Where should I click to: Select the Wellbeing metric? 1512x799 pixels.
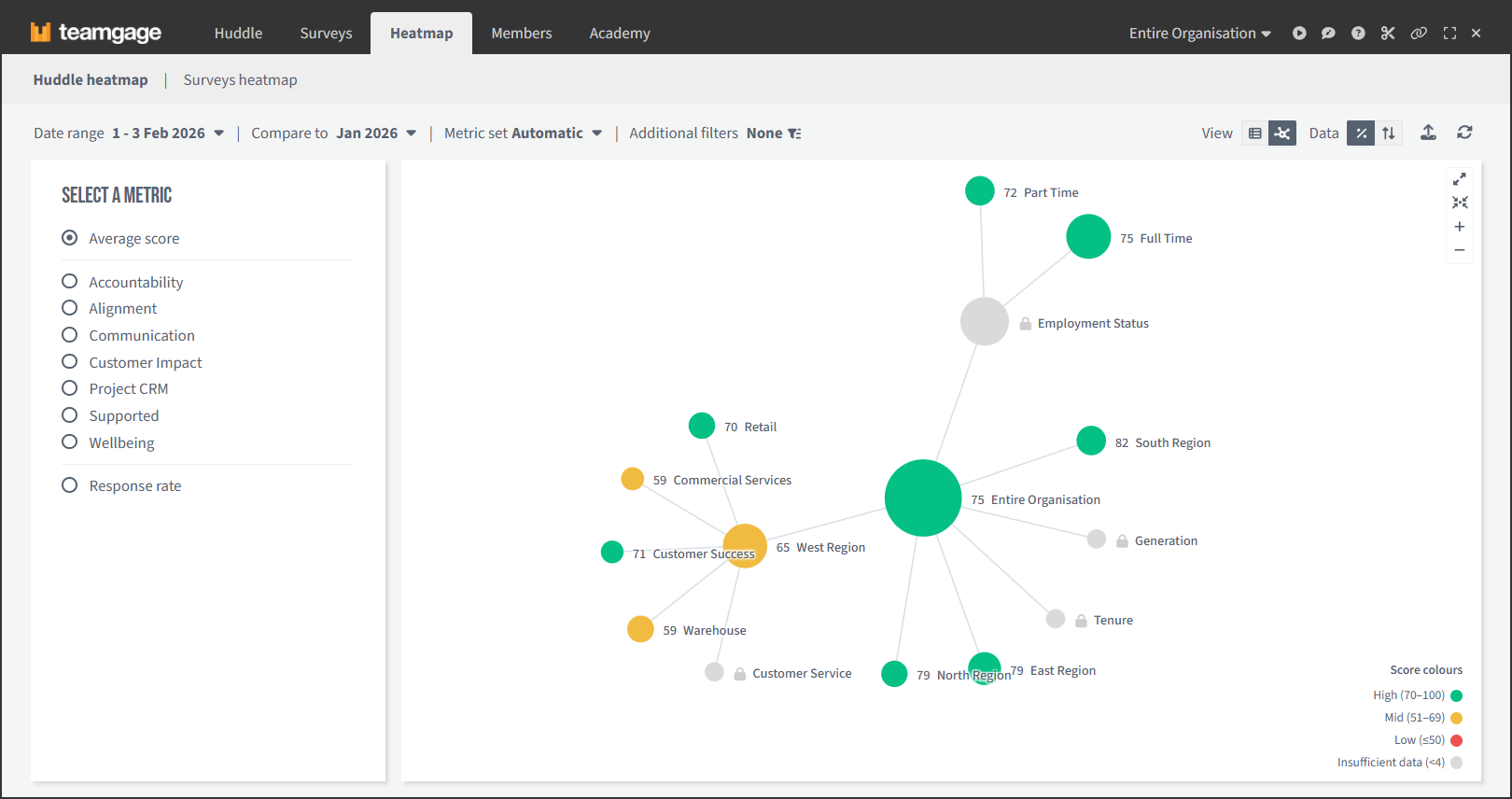pyautogui.click(x=70, y=442)
